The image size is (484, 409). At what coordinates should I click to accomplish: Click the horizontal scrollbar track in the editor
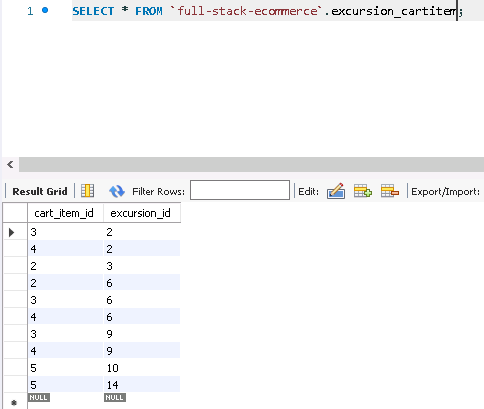(x=251, y=164)
